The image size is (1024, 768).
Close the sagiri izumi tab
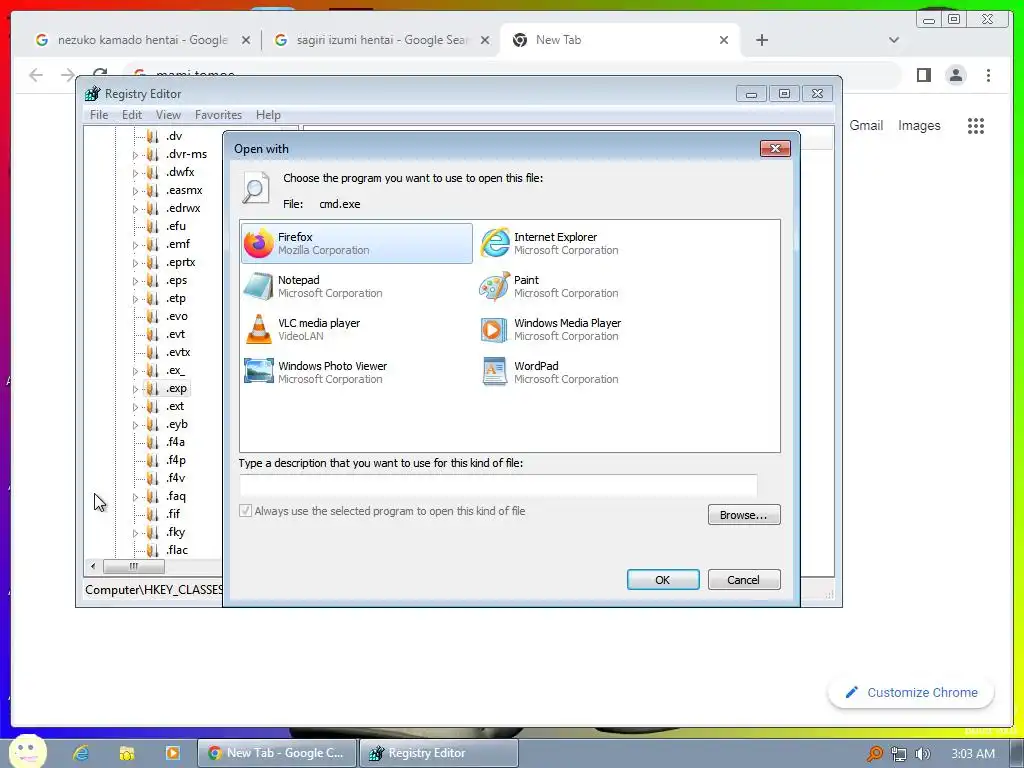click(x=485, y=40)
